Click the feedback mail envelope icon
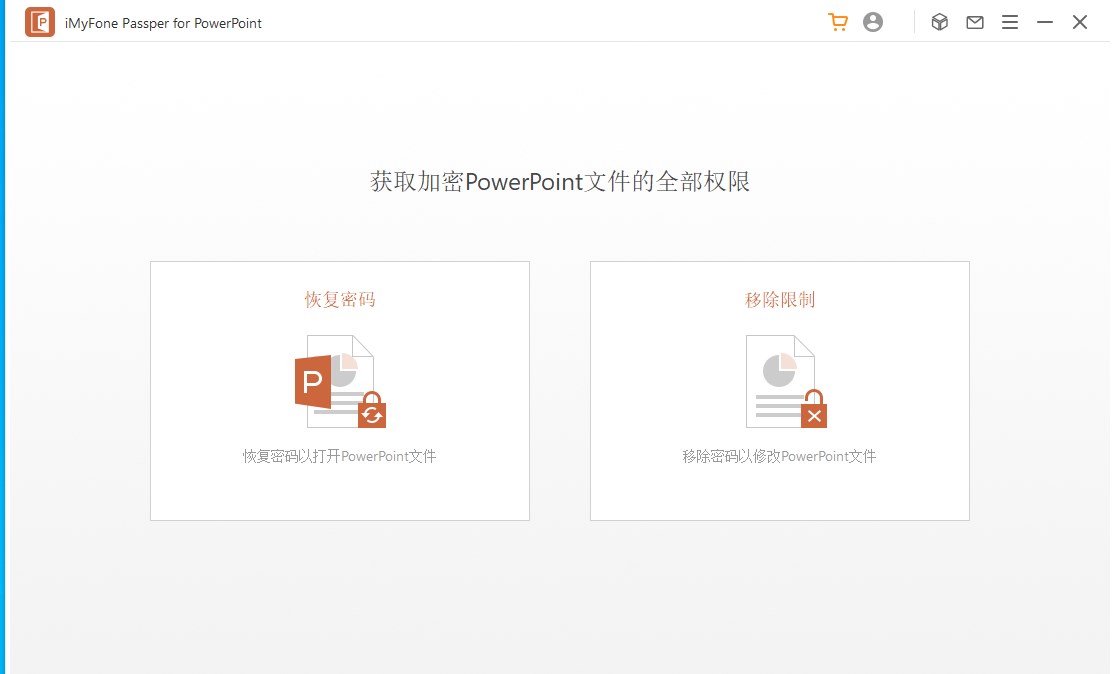1114x674 pixels. click(x=974, y=21)
